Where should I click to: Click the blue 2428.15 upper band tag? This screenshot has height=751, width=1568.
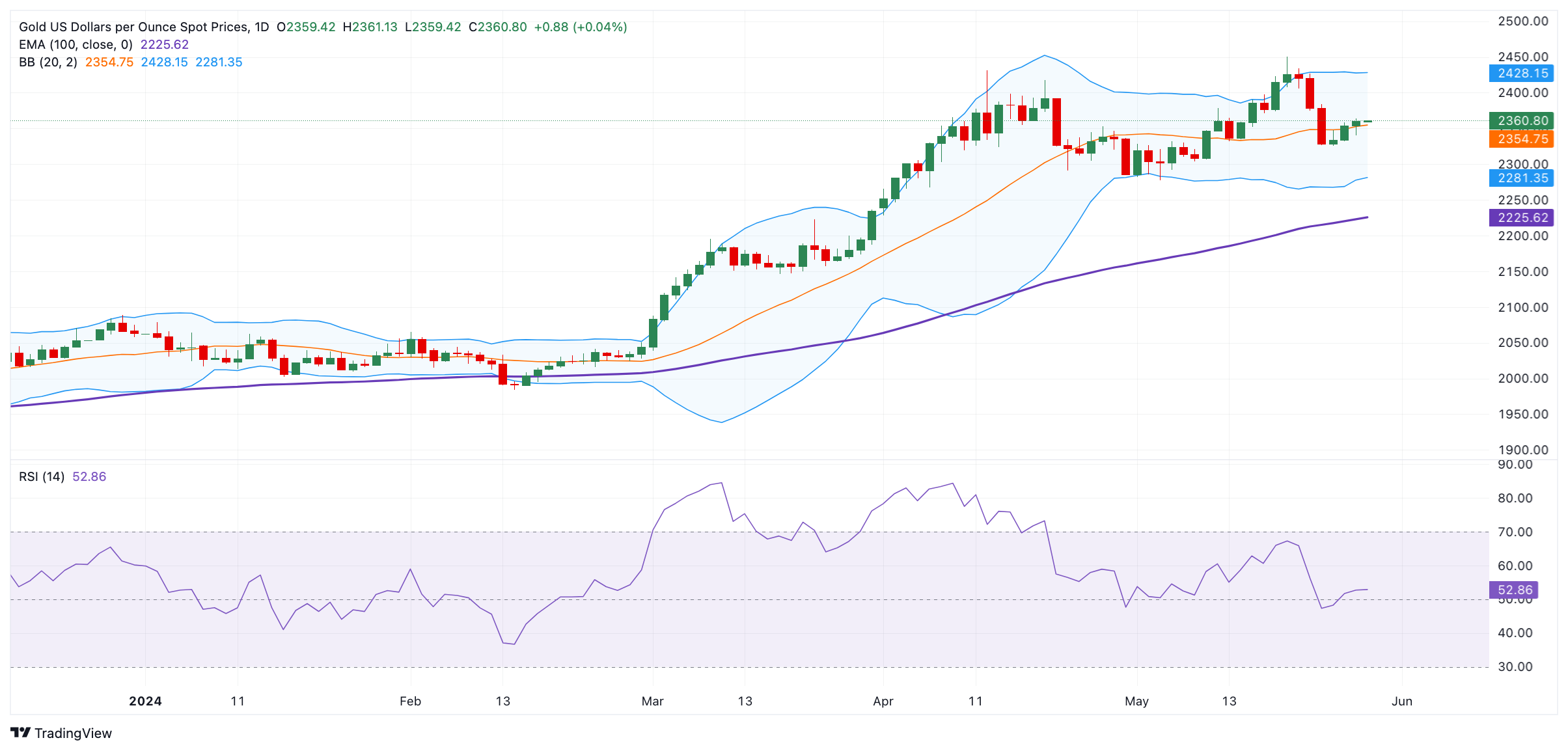1521,73
